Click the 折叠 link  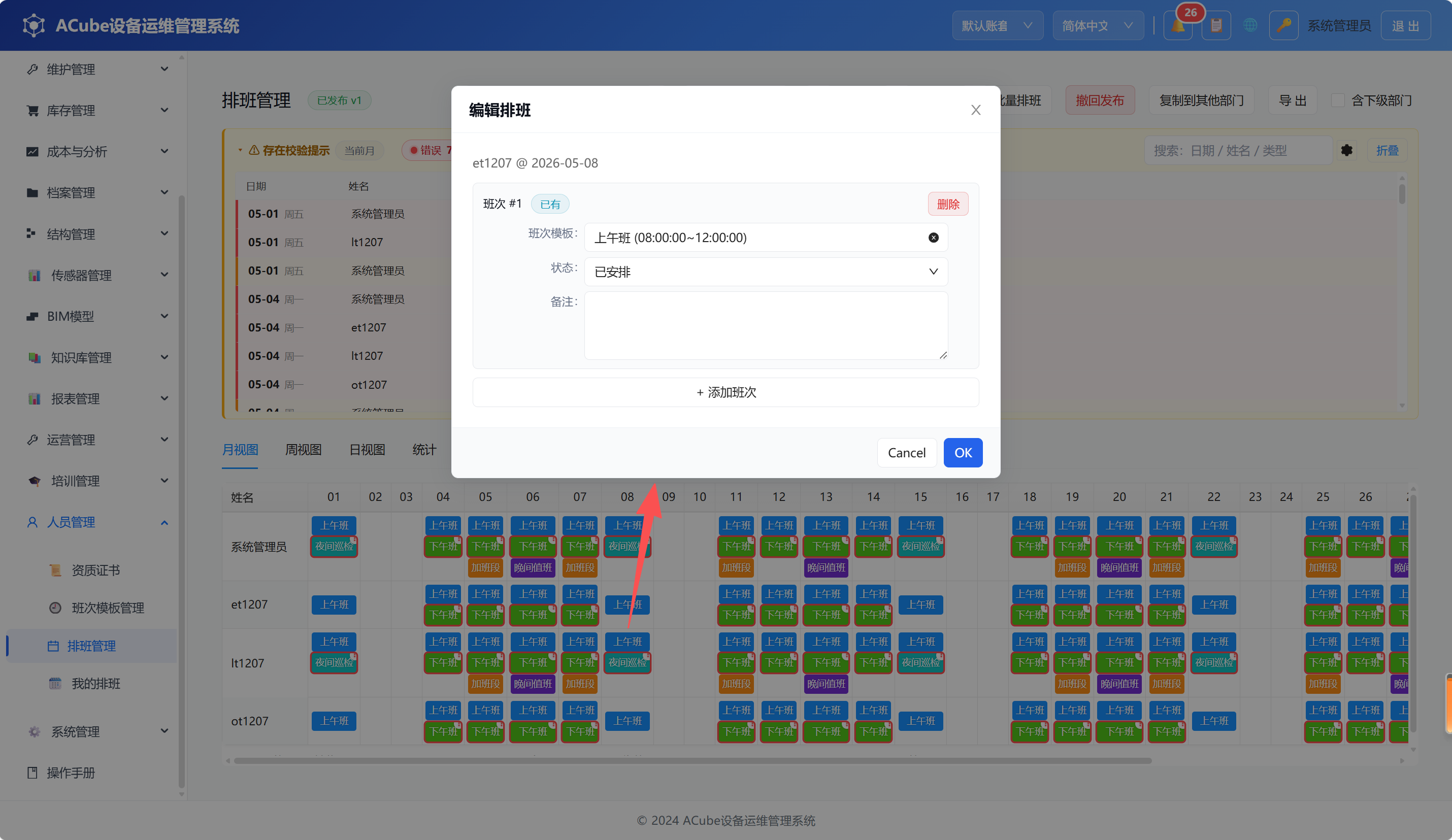point(1387,150)
